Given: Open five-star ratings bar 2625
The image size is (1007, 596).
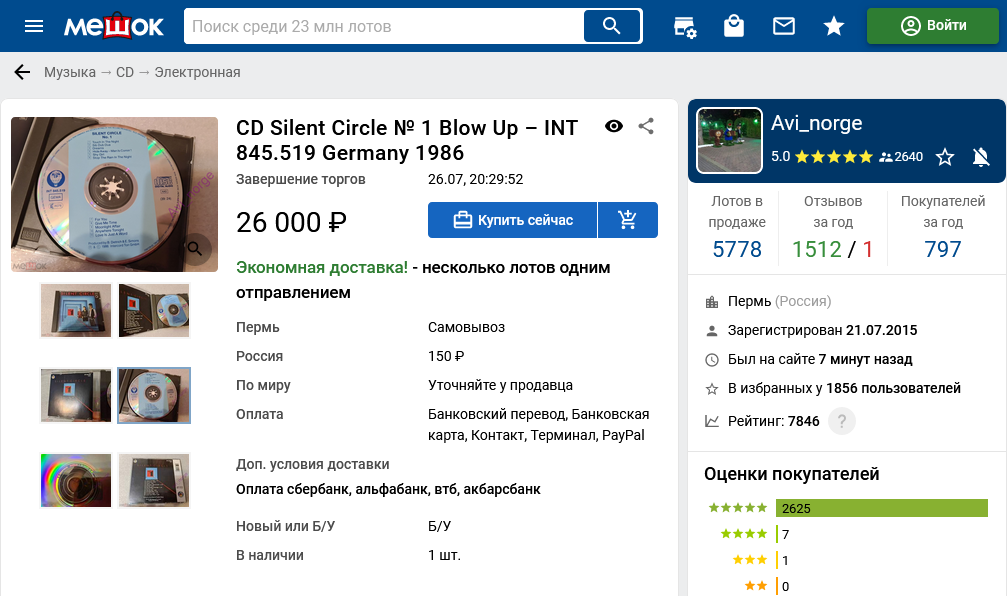Looking at the screenshot, I should coord(882,508).
